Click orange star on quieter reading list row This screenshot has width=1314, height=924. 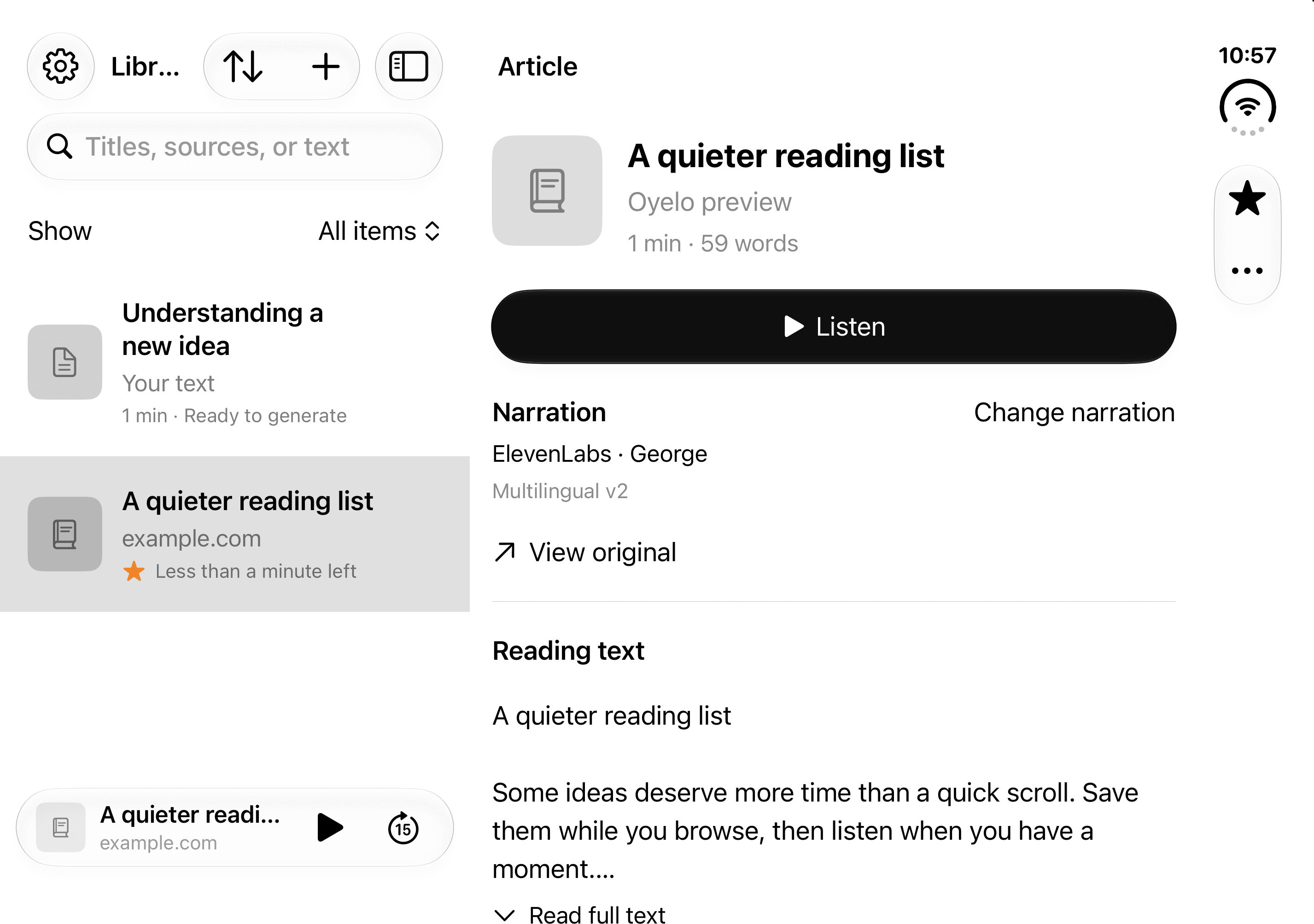click(134, 571)
